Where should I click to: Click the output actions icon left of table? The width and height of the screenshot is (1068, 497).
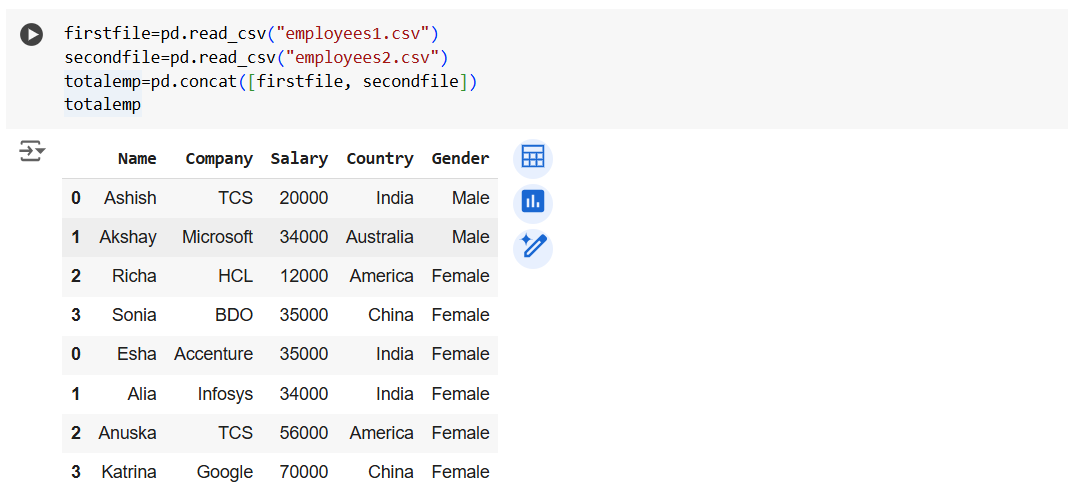[32, 151]
